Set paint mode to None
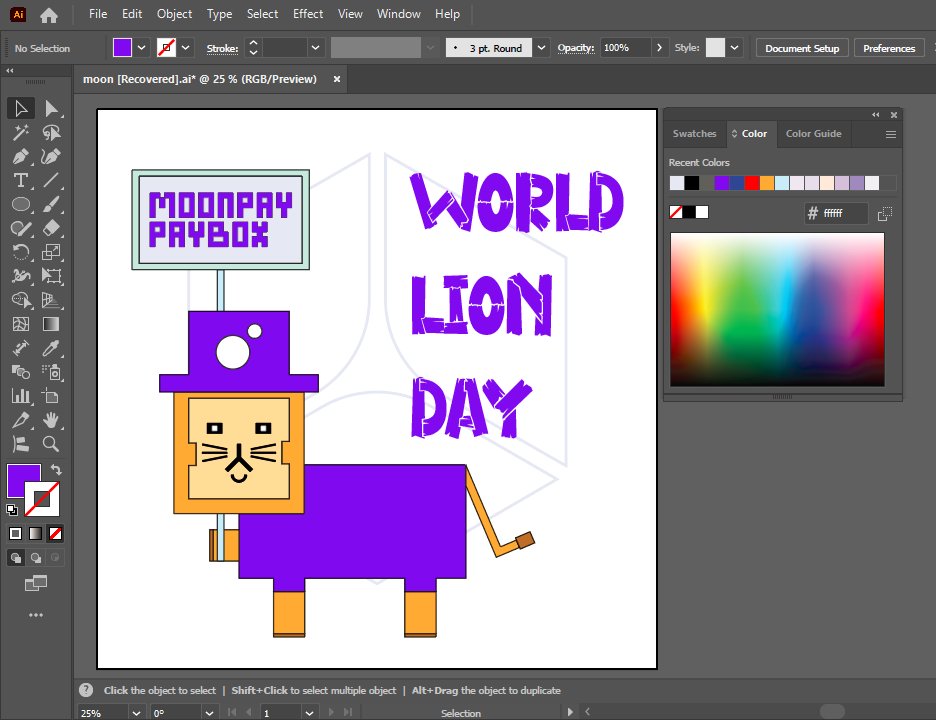Image resolution: width=936 pixels, height=720 pixels. pos(56,533)
